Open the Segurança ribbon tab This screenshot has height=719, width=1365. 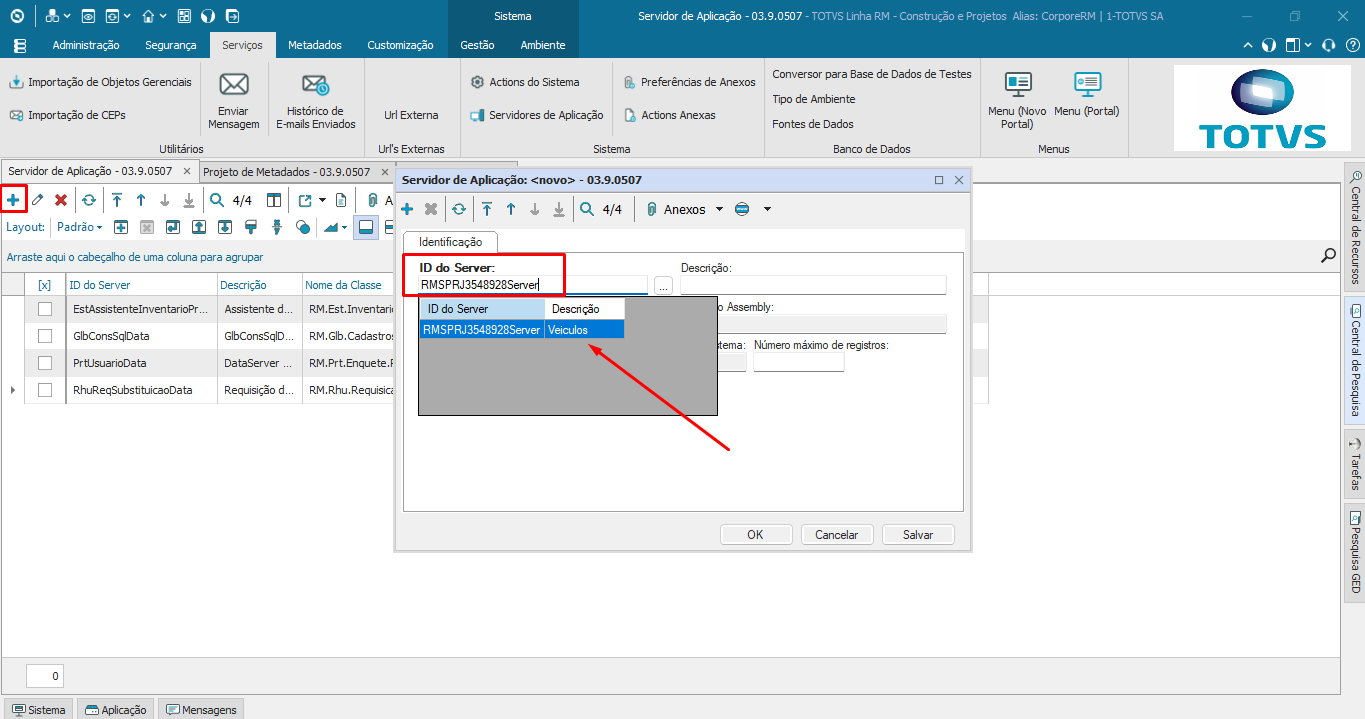click(171, 45)
